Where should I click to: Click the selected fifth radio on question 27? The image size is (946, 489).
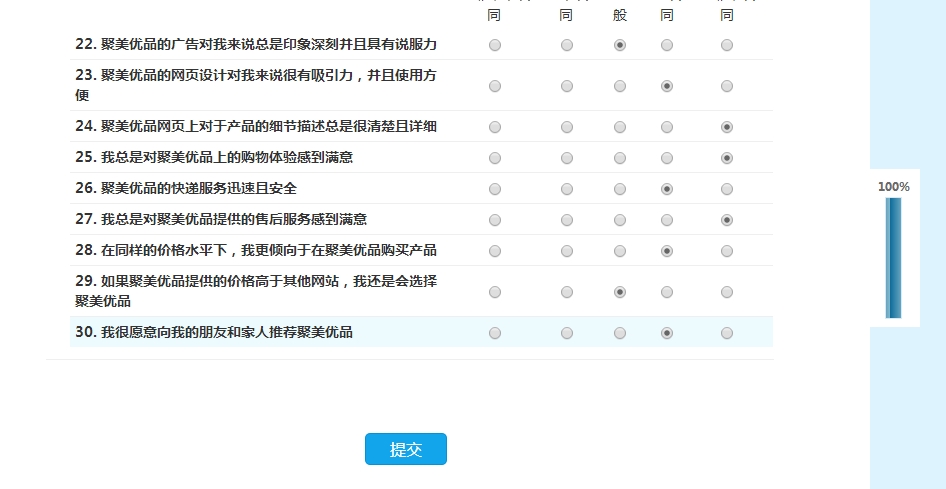[x=727, y=220]
